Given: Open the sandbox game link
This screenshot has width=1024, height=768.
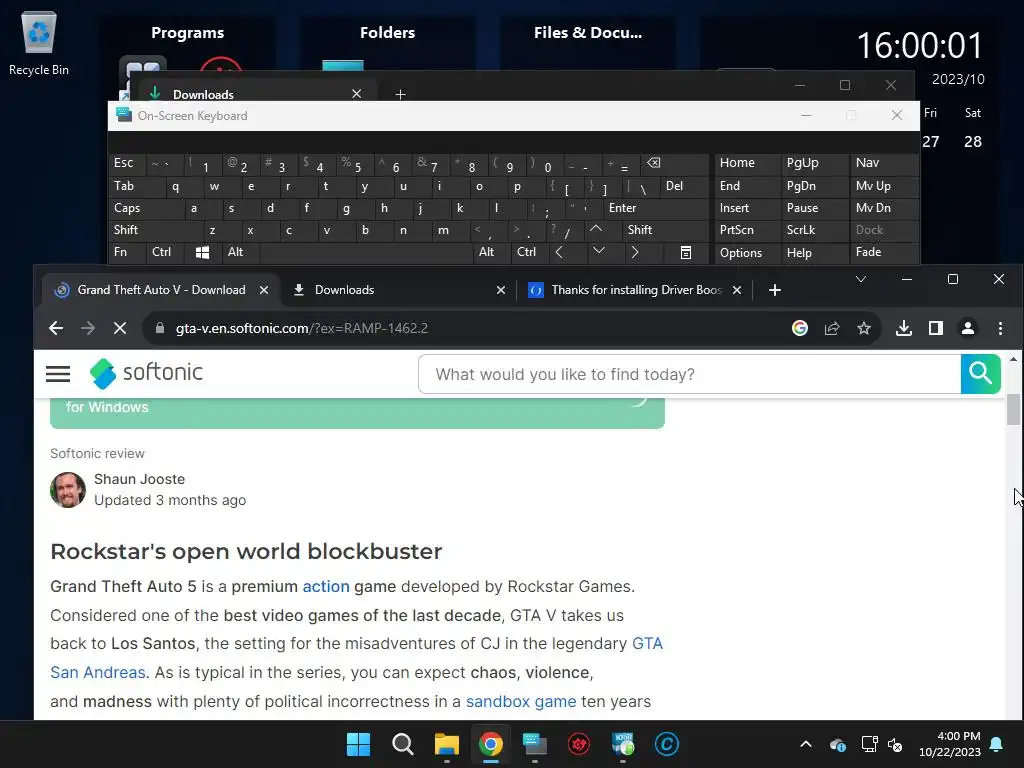Looking at the screenshot, I should 521,701.
